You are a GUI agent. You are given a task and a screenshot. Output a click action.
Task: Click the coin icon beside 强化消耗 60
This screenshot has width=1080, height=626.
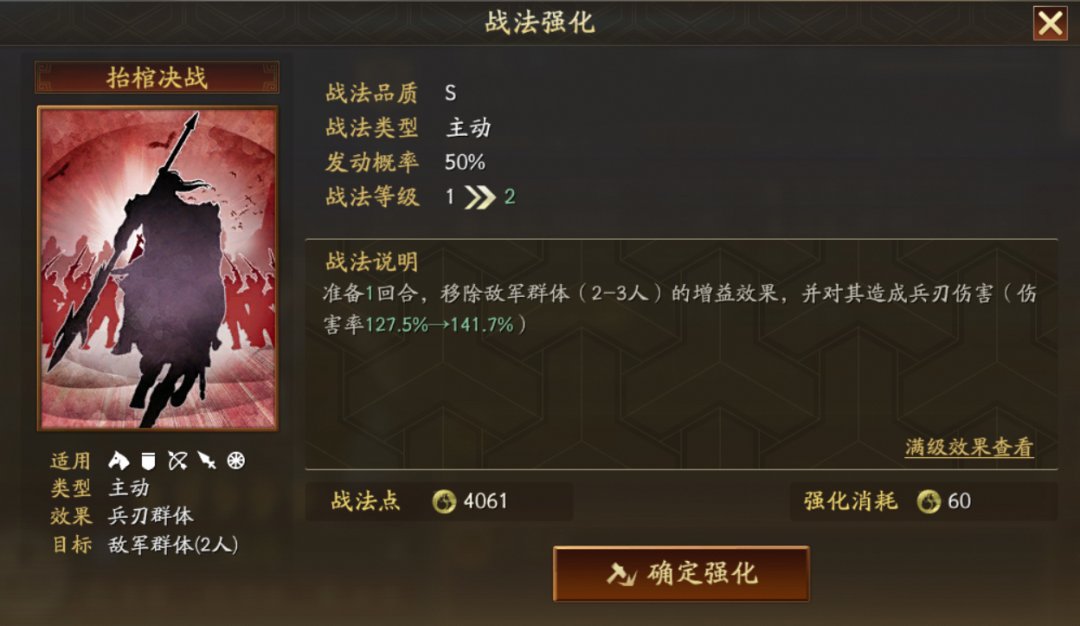coord(928,501)
